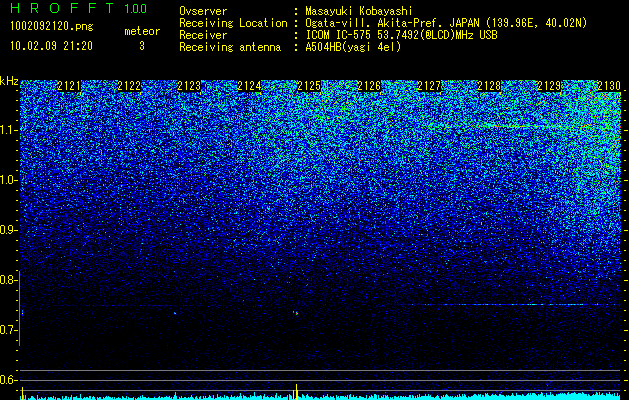Click the 0.9 kHz axis label

pyautogui.click(x=8, y=230)
